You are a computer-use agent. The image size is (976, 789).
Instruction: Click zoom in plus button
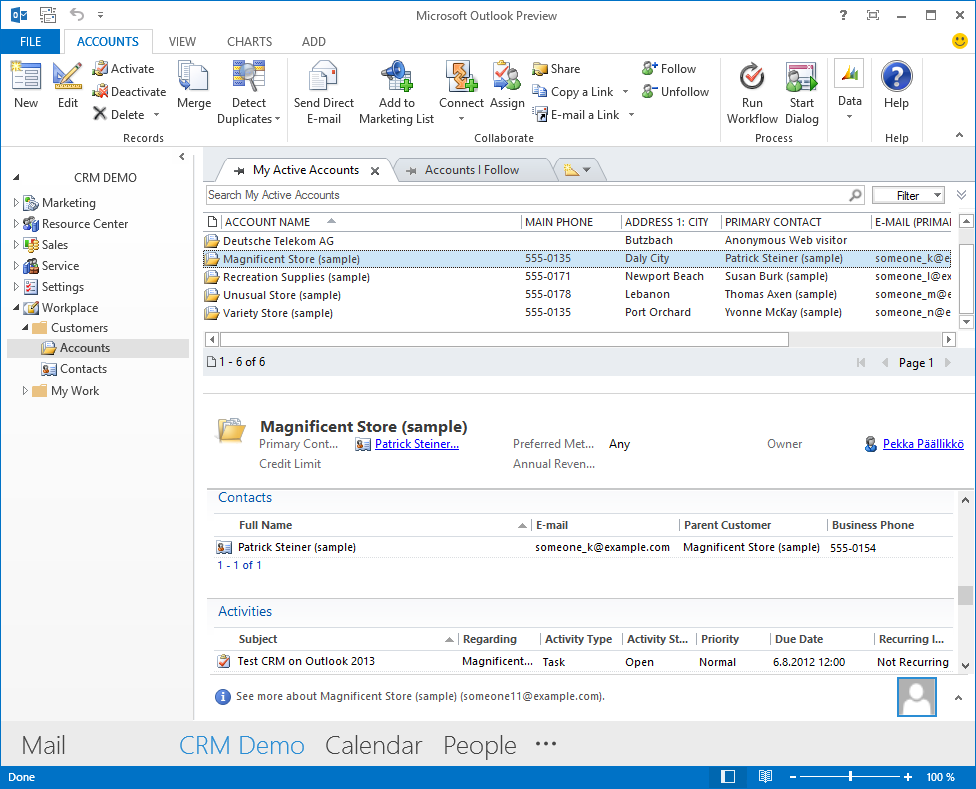click(x=908, y=777)
